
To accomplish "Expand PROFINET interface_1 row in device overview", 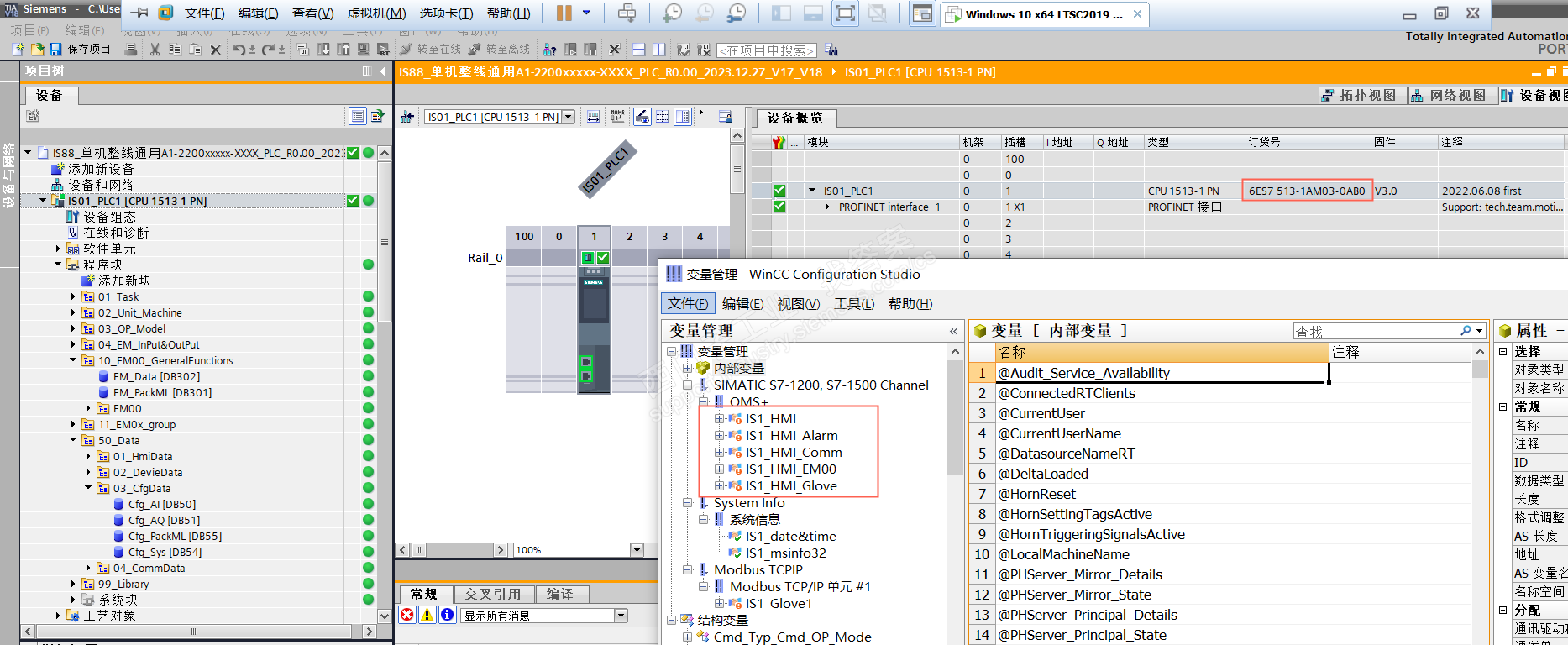I will (828, 207).
